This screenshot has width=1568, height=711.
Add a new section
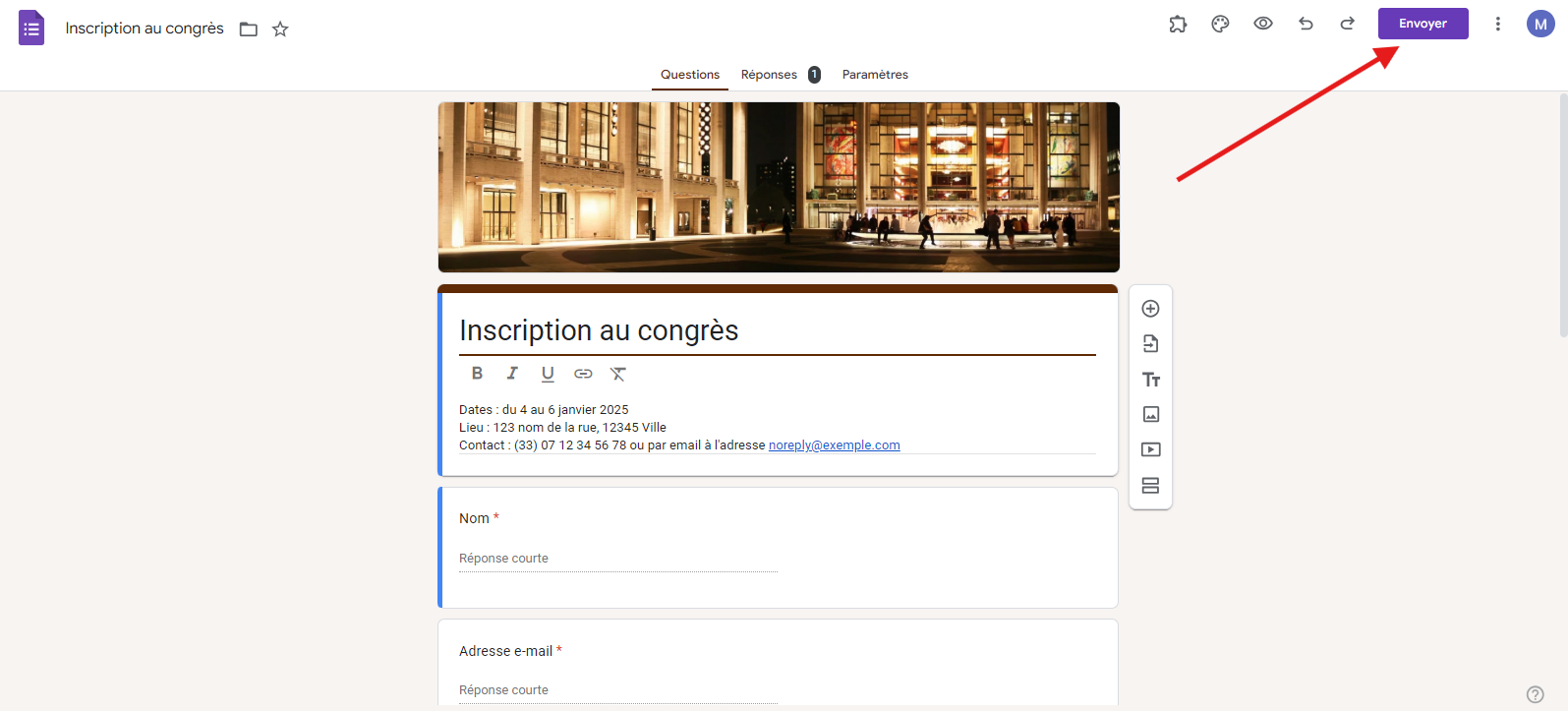tap(1150, 486)
